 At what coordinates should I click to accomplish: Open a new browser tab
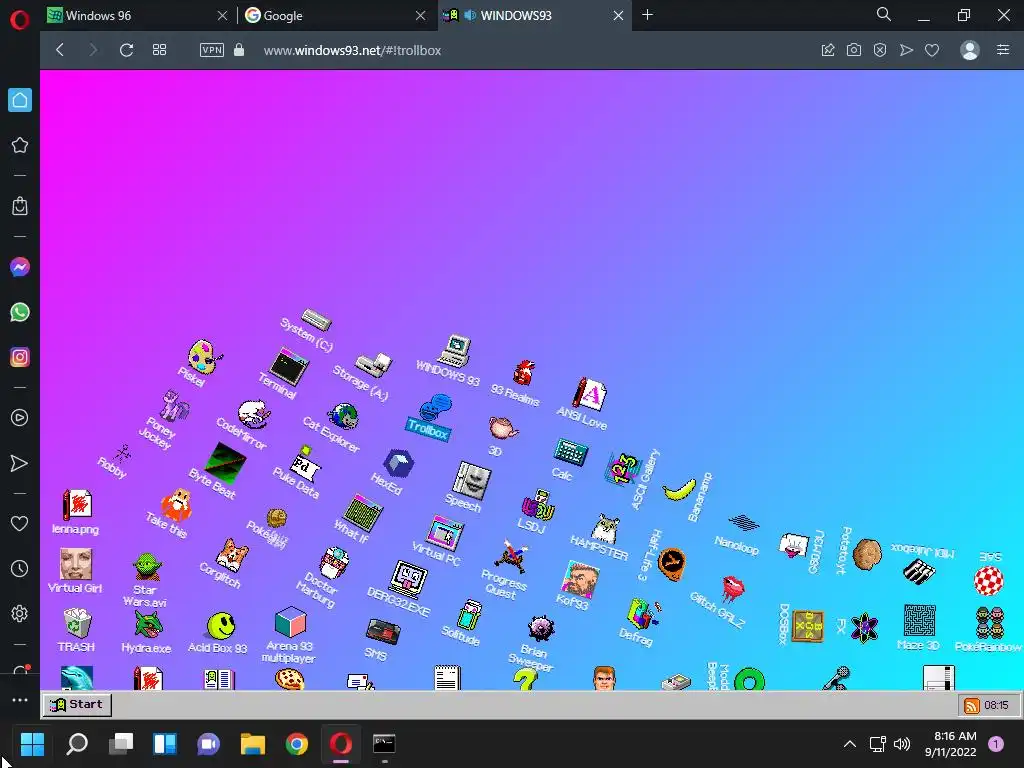[647, 15]
